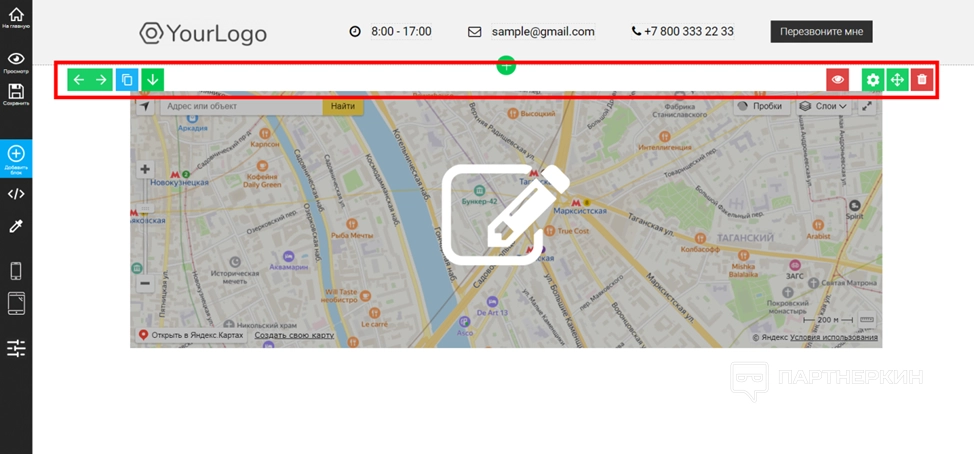
Task: Open the code editor brackets icon
Action: click(16, 194)
